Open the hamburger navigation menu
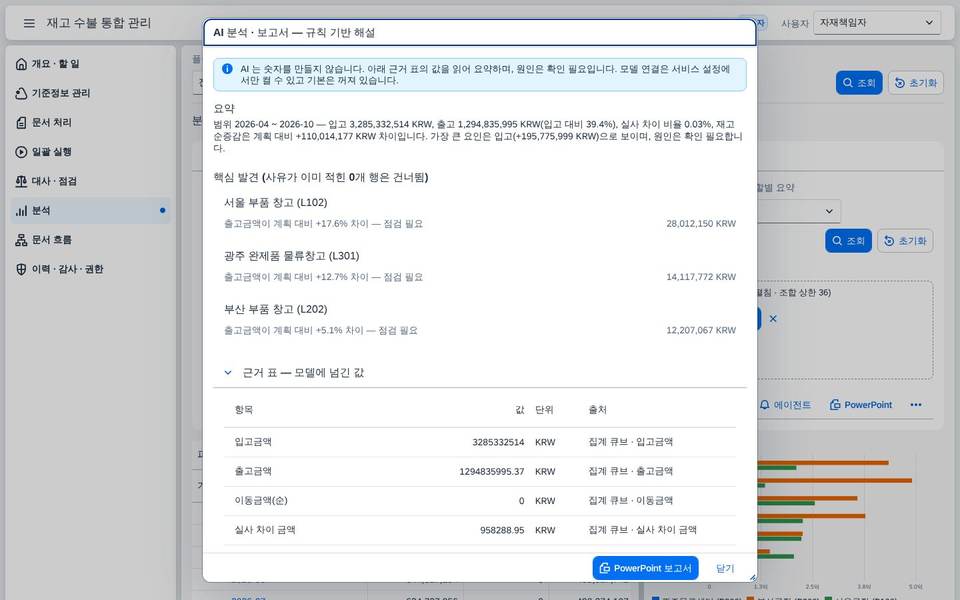960x600 pixels. pyautogui.click(x=29, y=23)
